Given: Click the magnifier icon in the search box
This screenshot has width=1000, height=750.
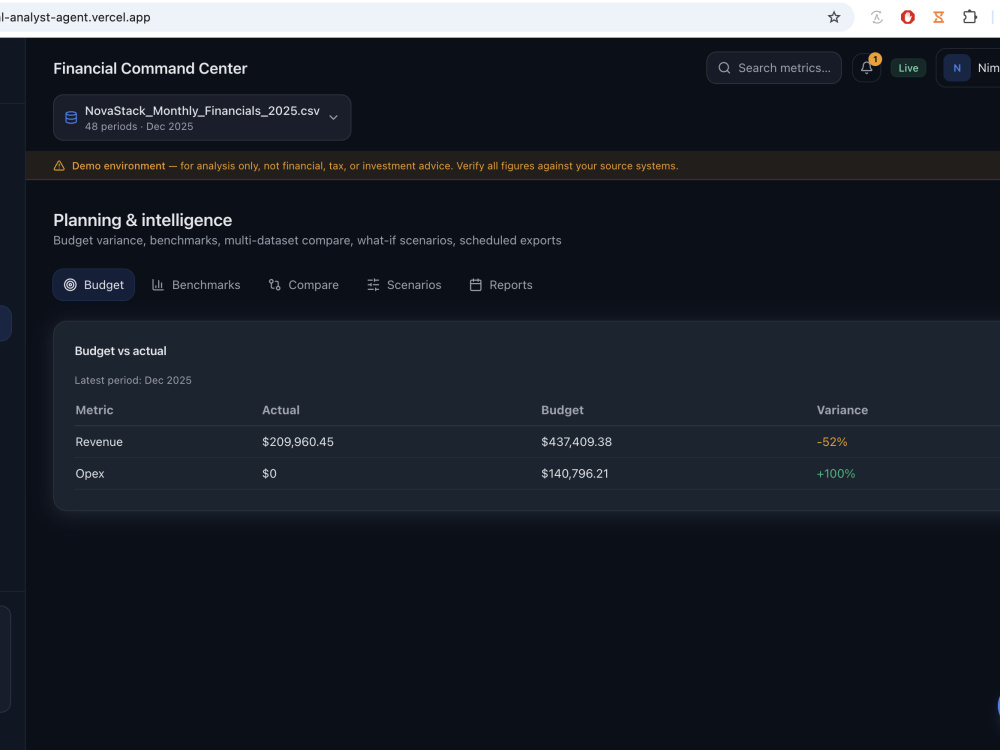Looking at the screenshot, I should coord(724,68).
